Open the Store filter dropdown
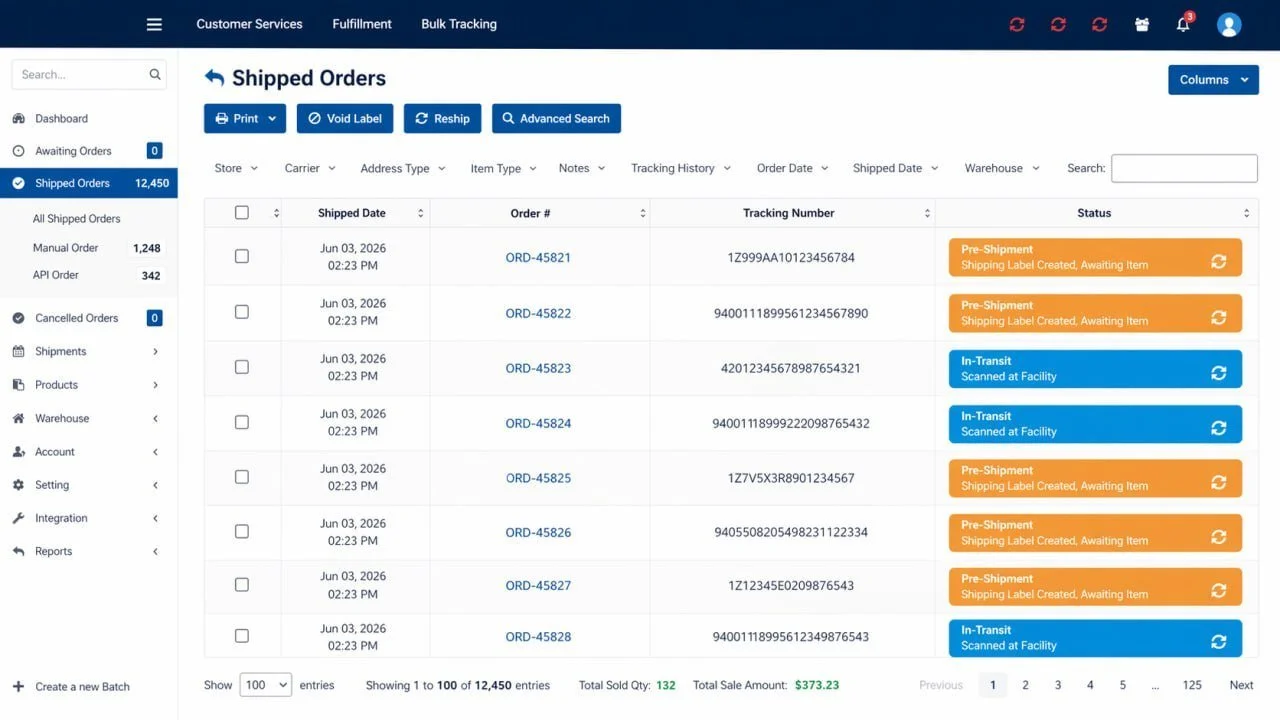Image resolution: width=1280 pixels, height=720 pixels. (236, 168)
